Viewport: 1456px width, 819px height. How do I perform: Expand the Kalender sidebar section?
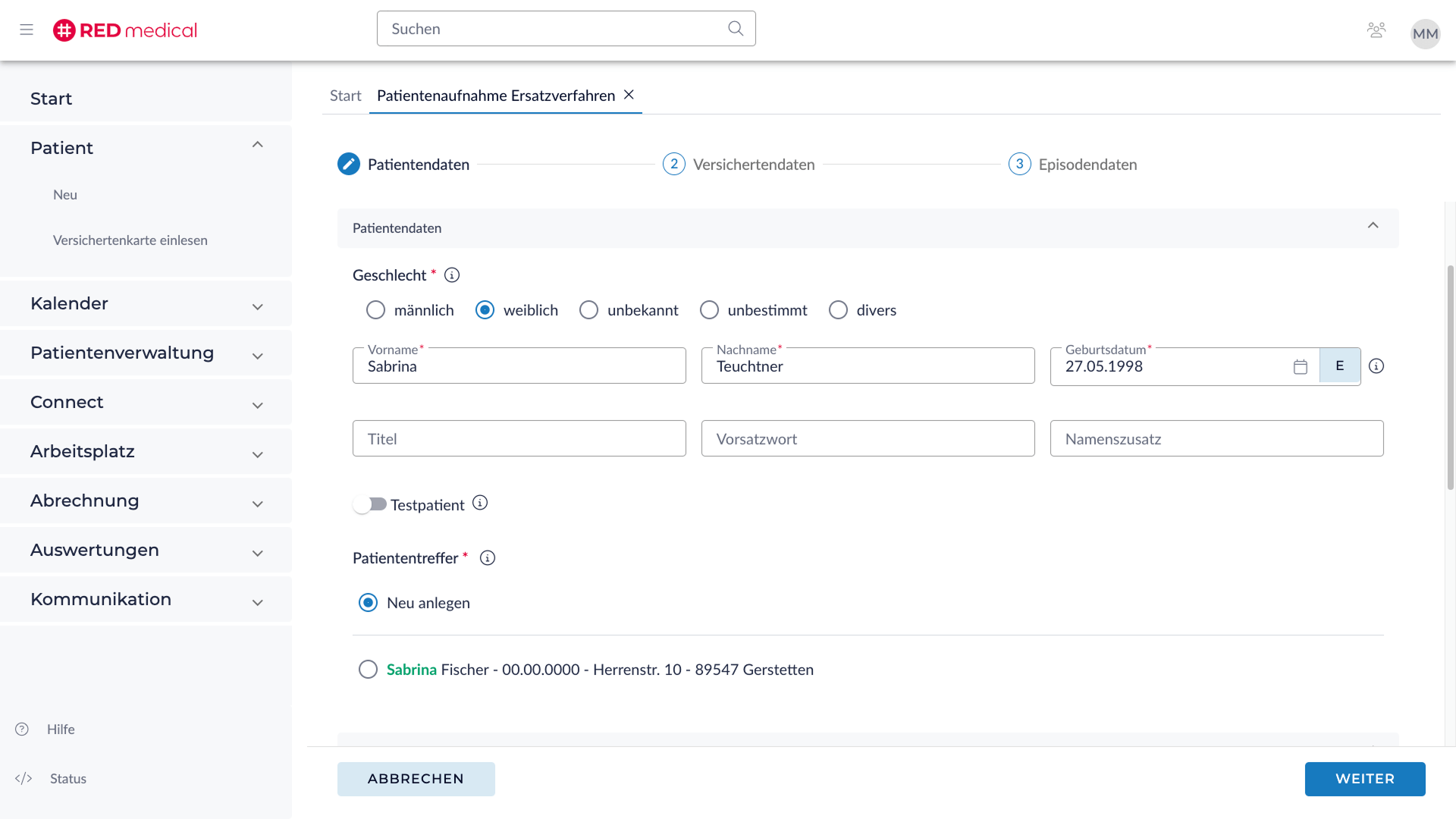point(146,303)
